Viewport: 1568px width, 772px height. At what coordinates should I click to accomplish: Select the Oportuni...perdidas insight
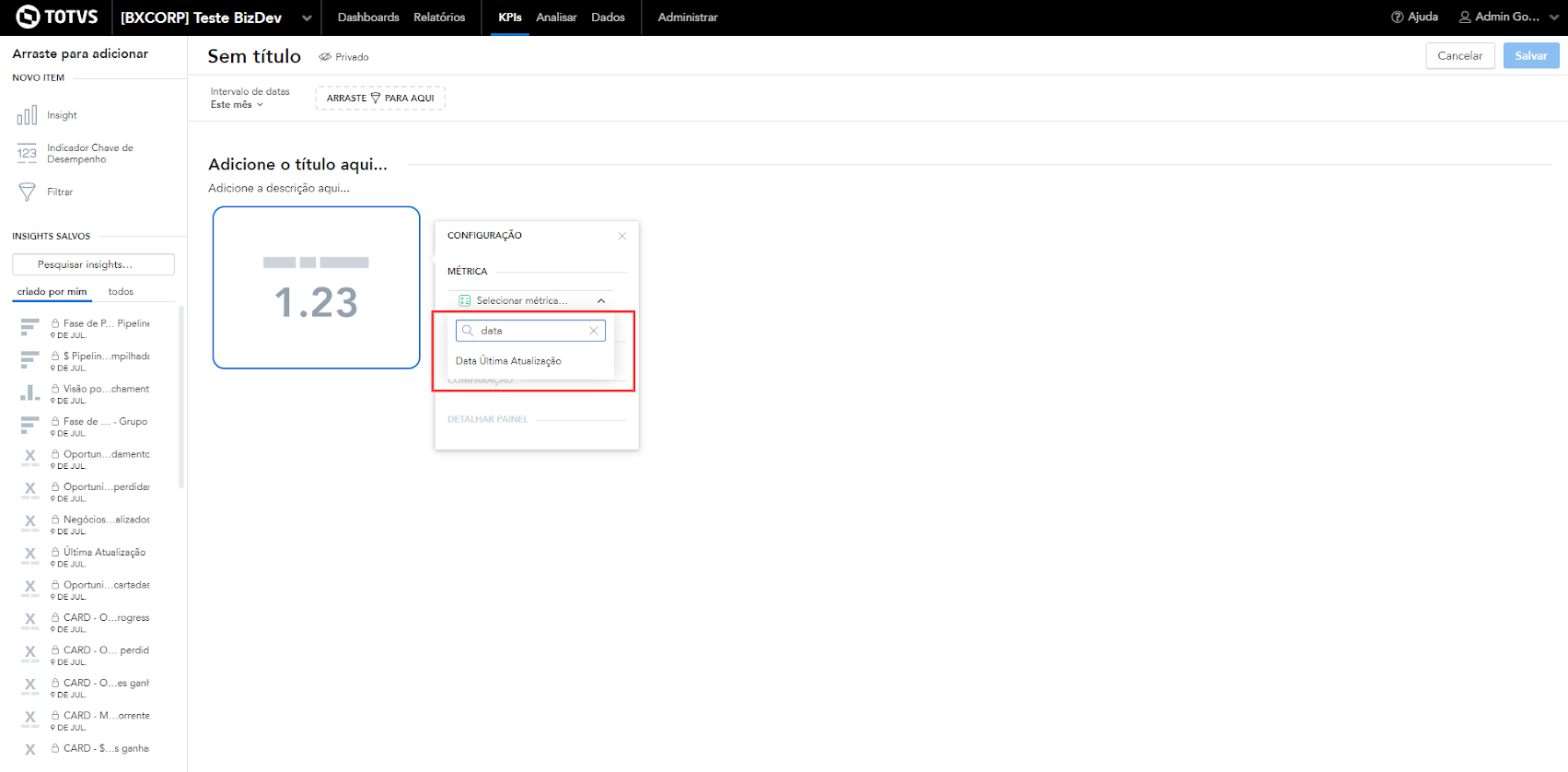click(x=85, y=492)
